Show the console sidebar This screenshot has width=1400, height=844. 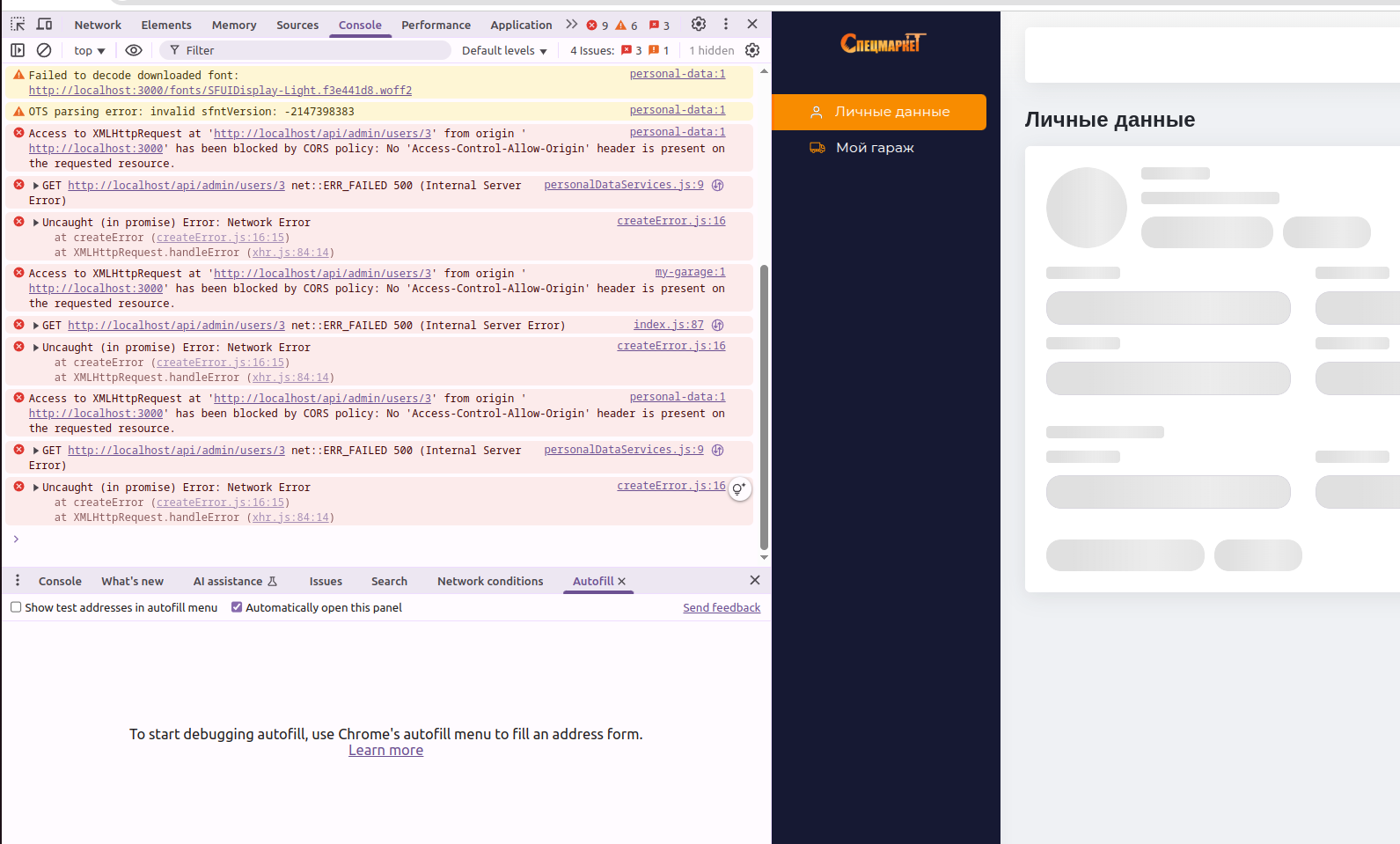[x=18, y=50]
